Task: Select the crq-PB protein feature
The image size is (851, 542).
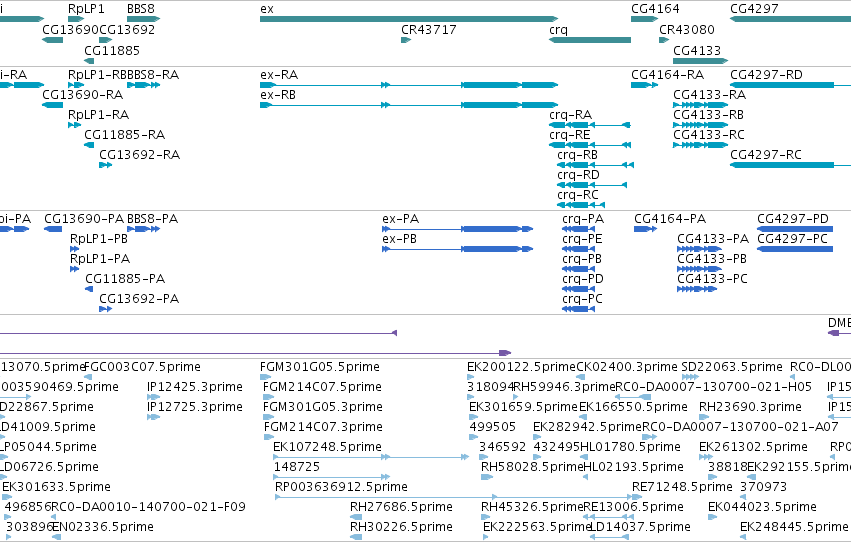Action: [579, 269]
